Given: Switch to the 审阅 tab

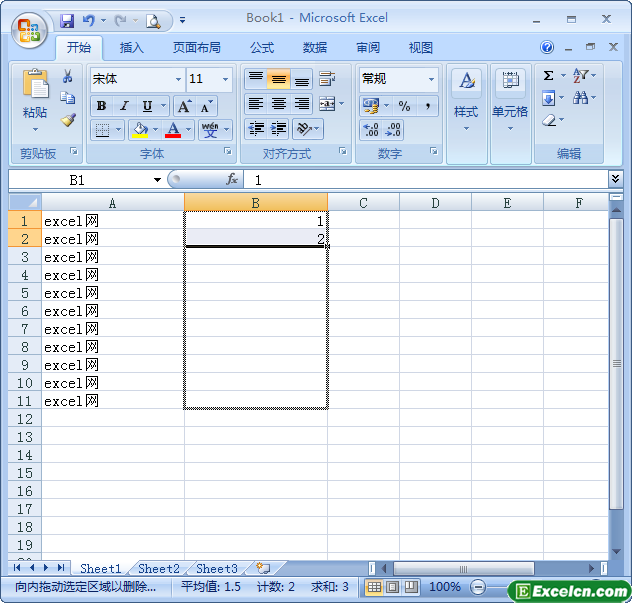Looking at the screenshot, I should click(x=368, y=48).
